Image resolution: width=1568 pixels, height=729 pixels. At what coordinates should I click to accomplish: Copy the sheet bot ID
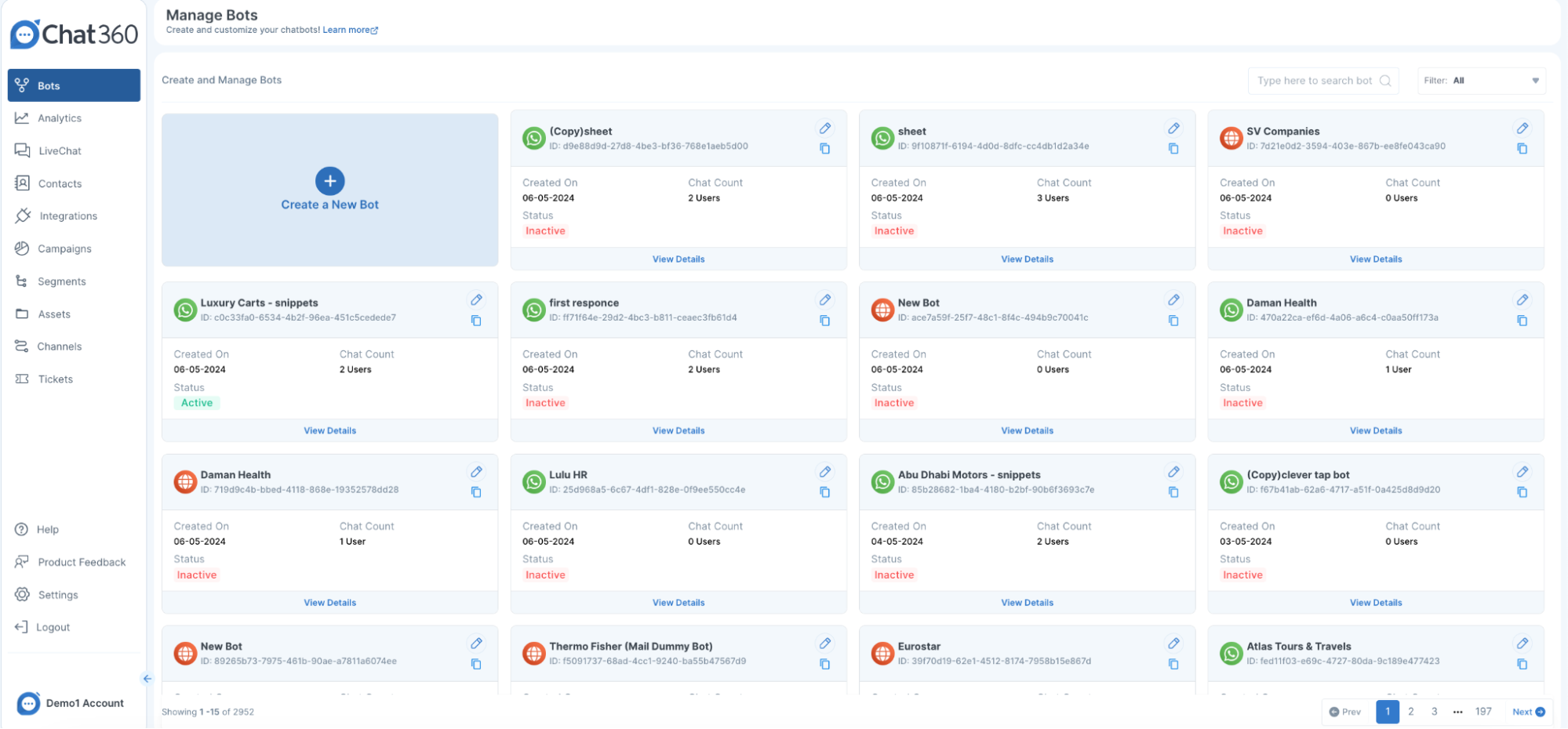pos(1173,148)
